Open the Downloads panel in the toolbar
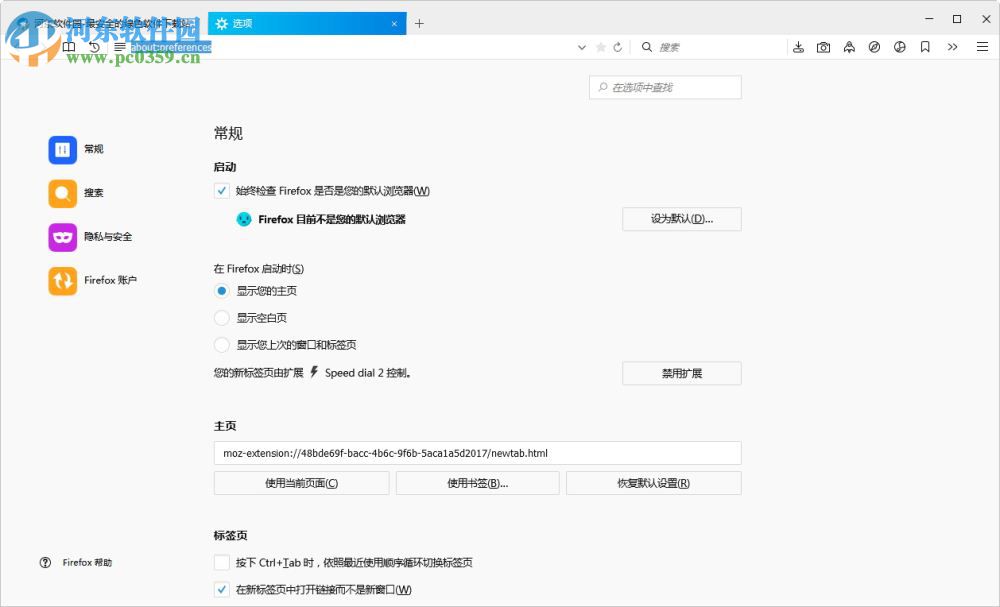 point(798,46)
